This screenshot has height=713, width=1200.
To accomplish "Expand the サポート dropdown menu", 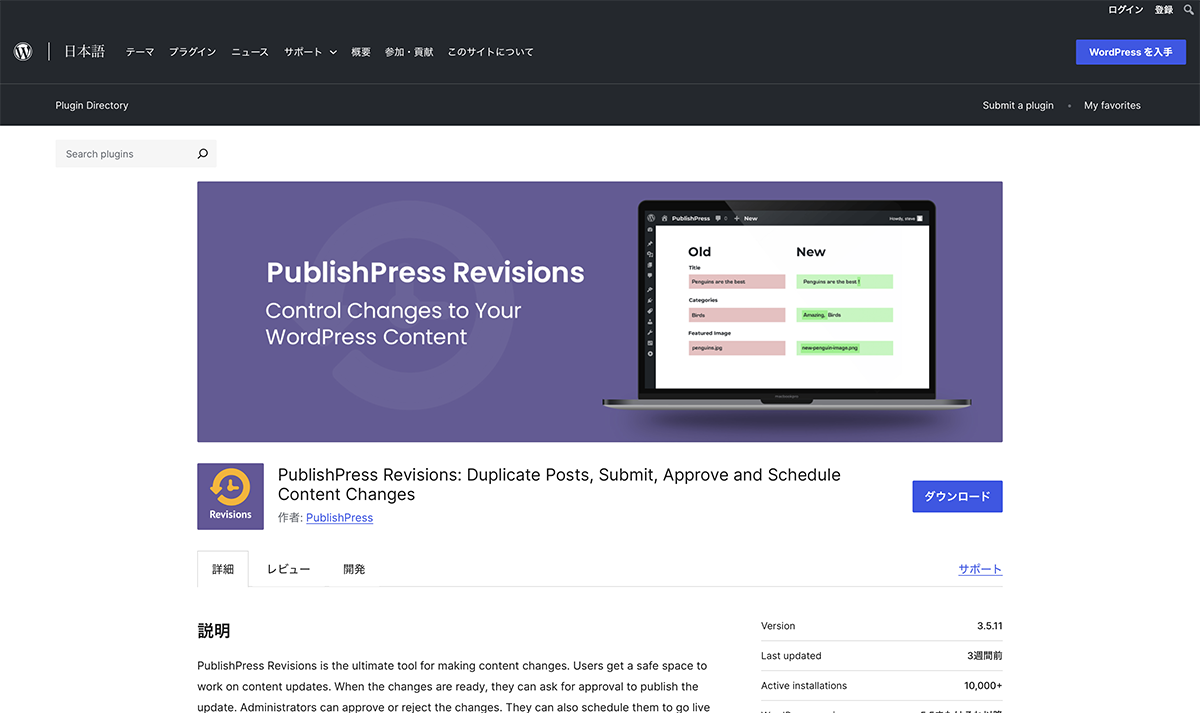I will tap(310, 52).
